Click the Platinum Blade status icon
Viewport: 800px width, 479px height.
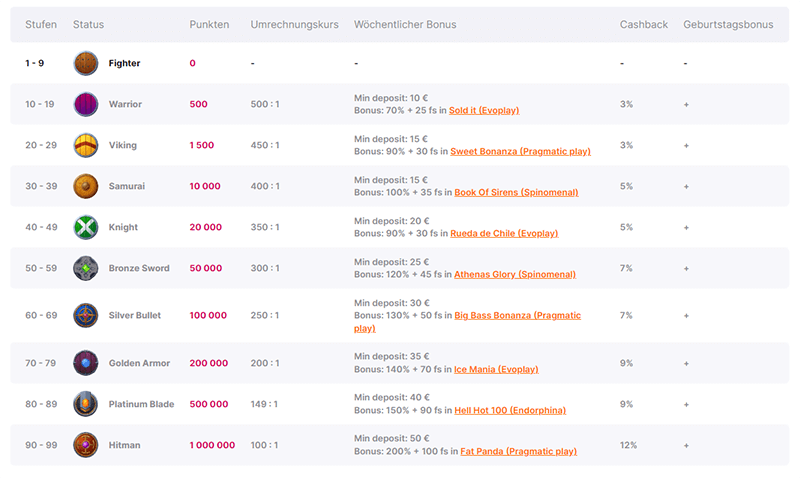[x=86, y=404]
